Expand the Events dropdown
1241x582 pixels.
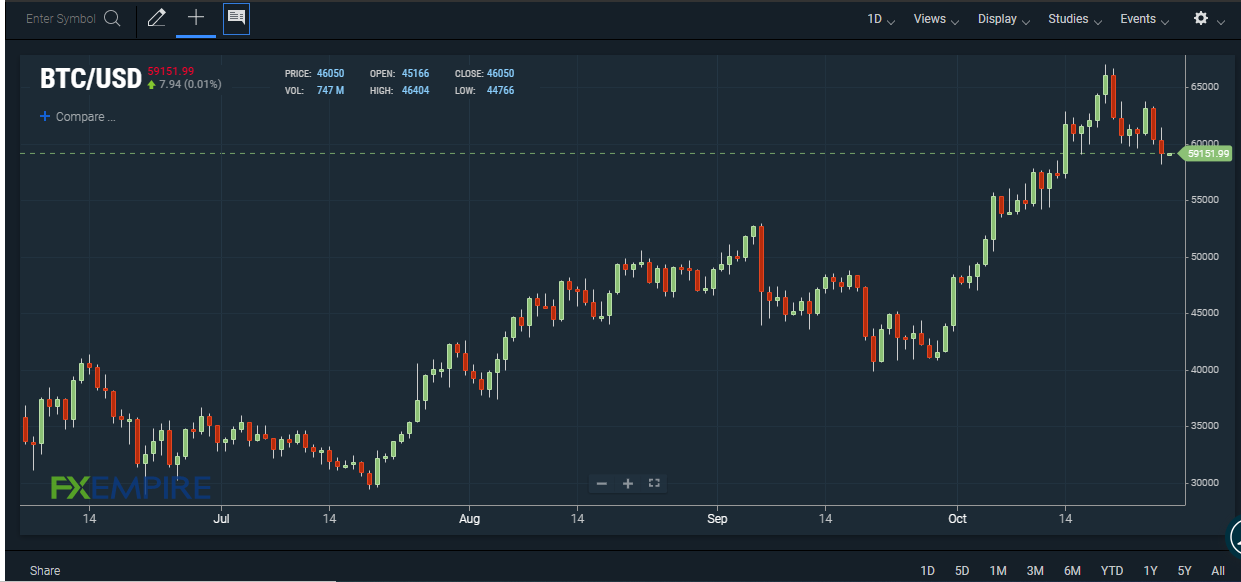[1145, 19]
